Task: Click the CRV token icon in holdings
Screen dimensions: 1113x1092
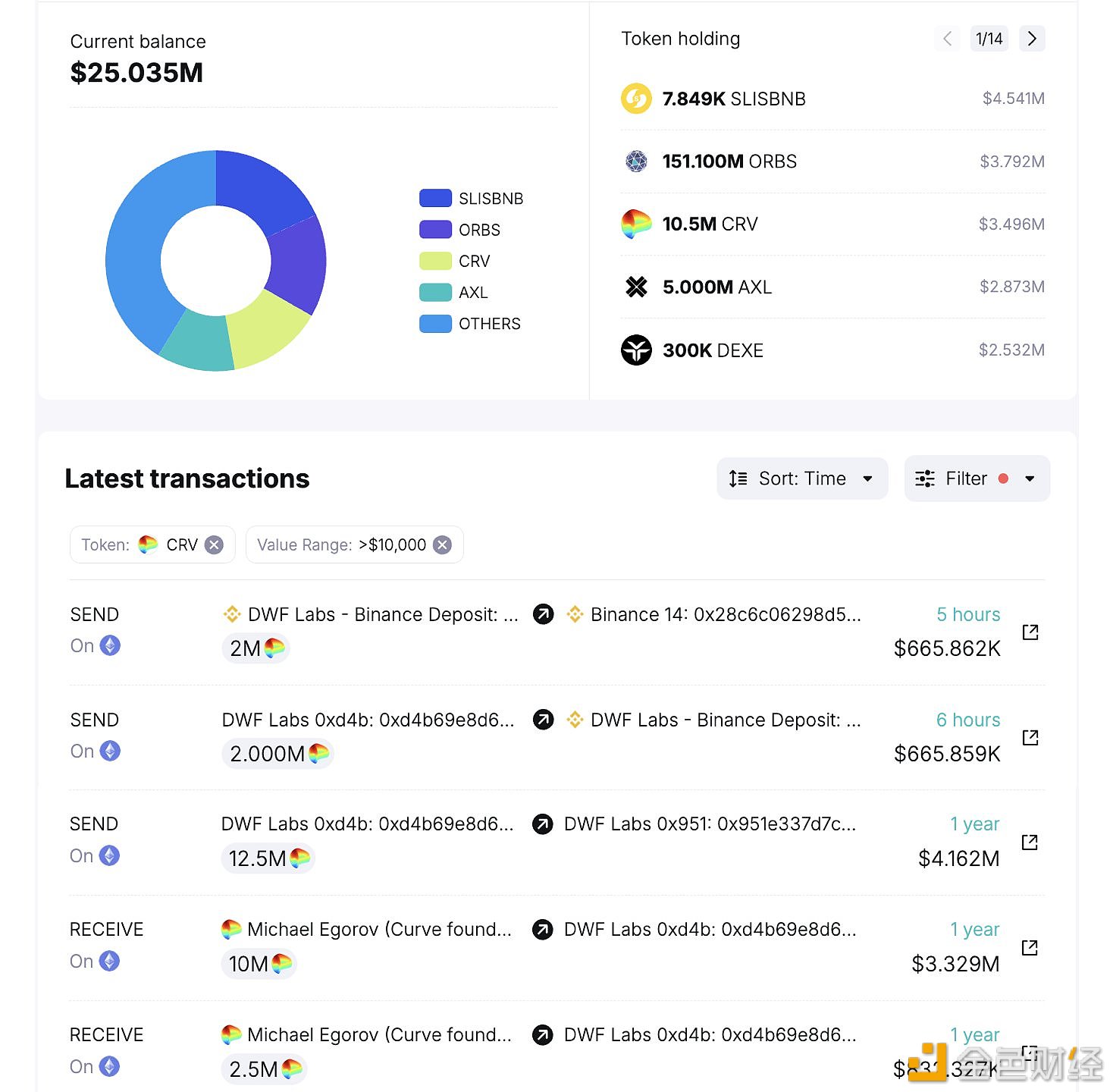Action: [636, 224]
